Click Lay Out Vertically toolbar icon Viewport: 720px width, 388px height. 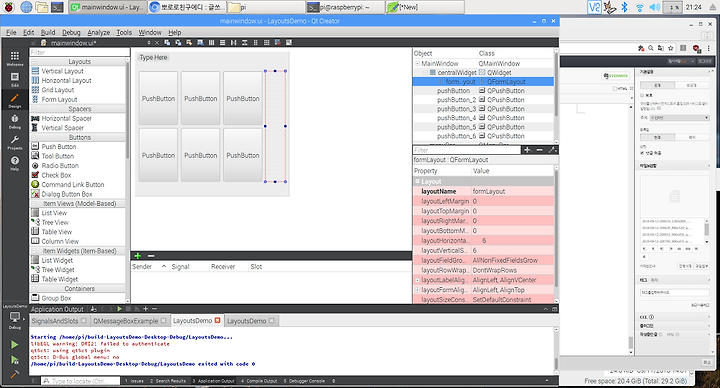[222, 42]
